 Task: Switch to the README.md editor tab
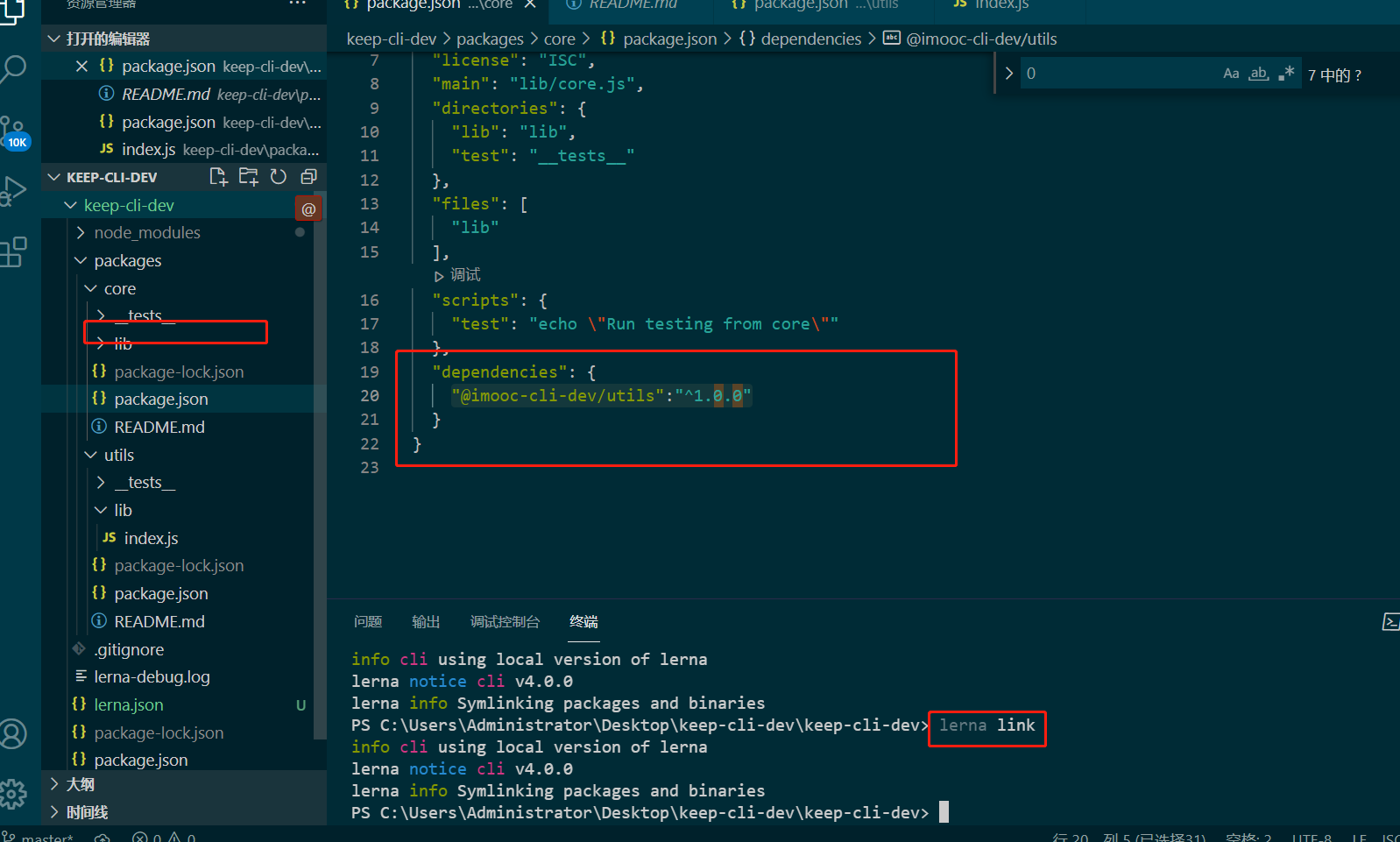point(633,4)
